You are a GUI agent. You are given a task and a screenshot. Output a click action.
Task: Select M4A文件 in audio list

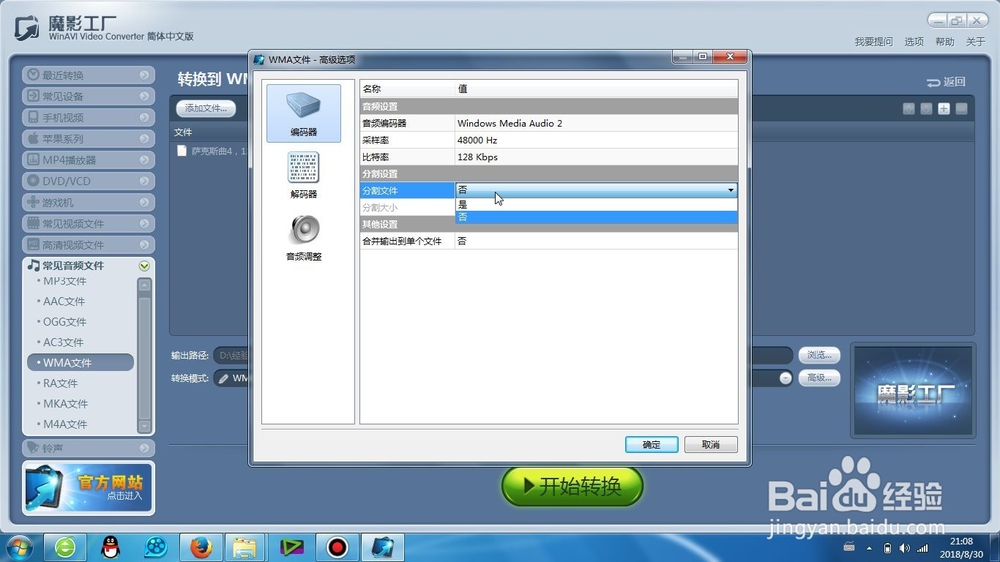click(x=65, y=424)
